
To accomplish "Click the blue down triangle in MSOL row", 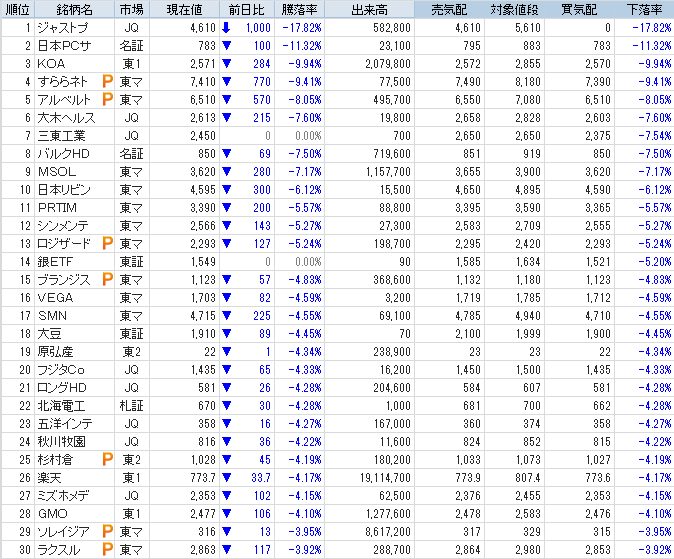I will [227, 172].
